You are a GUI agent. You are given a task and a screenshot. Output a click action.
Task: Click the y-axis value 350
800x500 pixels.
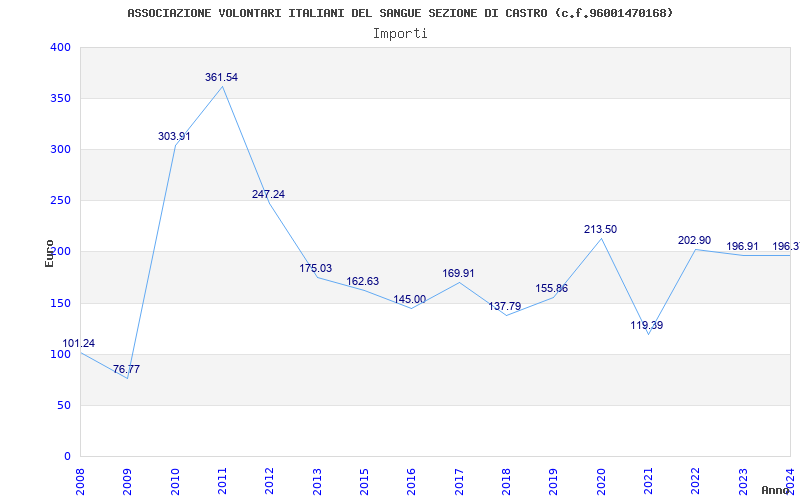tap(60, 98)
